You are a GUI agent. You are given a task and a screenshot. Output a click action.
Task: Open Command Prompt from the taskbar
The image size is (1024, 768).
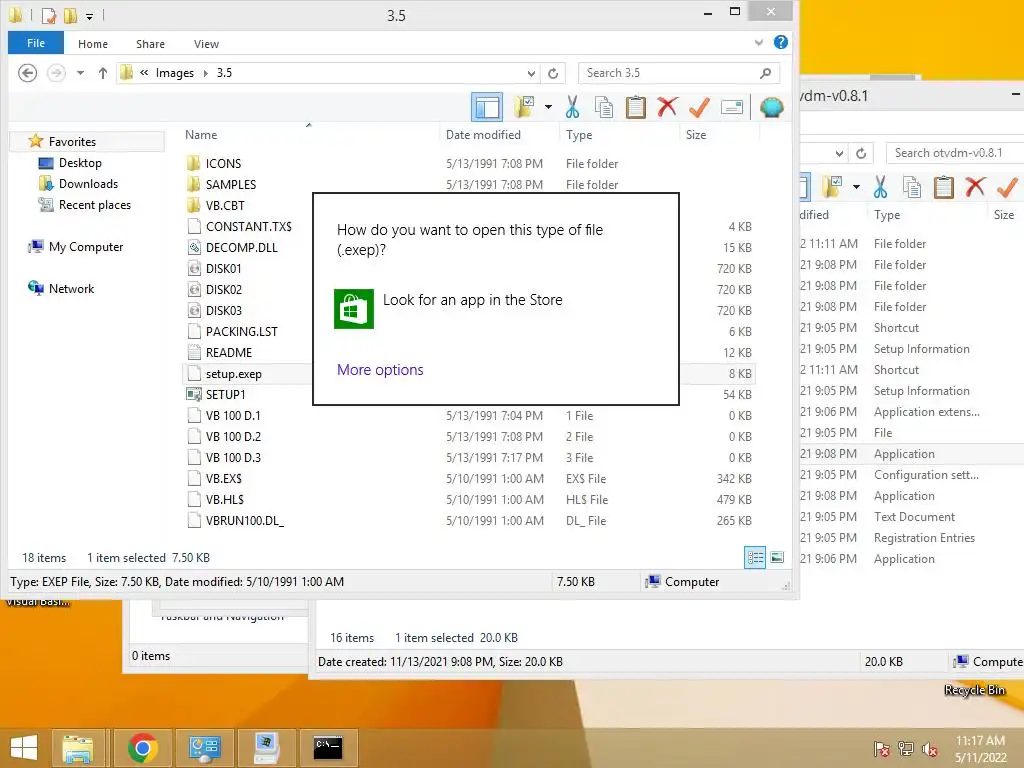(x=328, y=748)
